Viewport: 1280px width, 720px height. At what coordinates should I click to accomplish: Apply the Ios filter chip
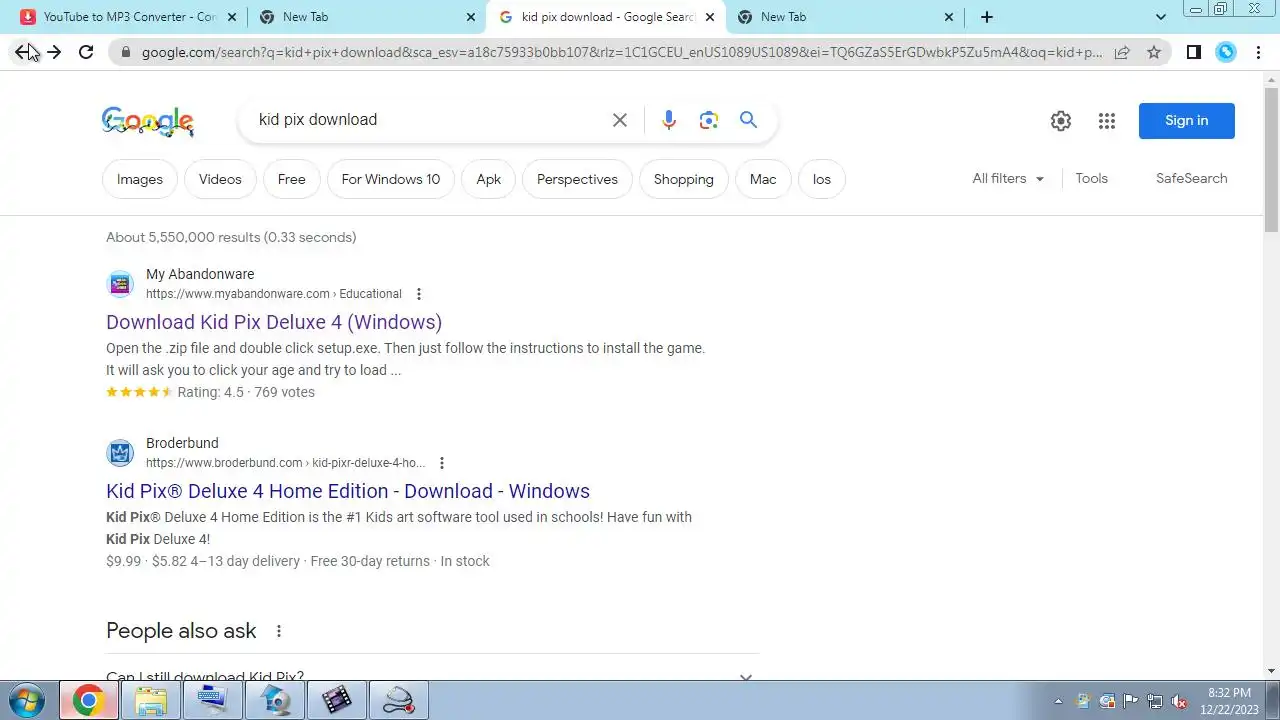[x=822, y=179]
